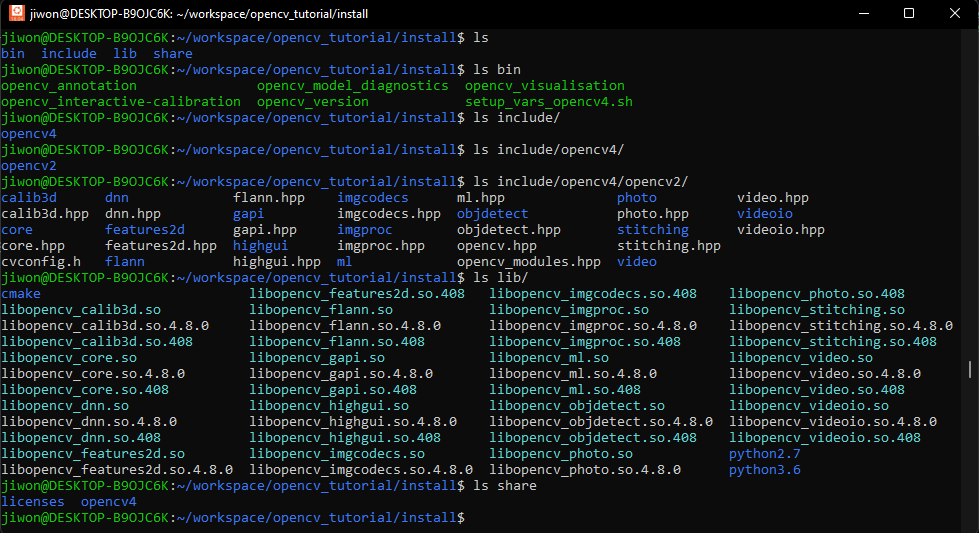Click 'opencv_modules.hpp' header file

(x=529, y=262)
